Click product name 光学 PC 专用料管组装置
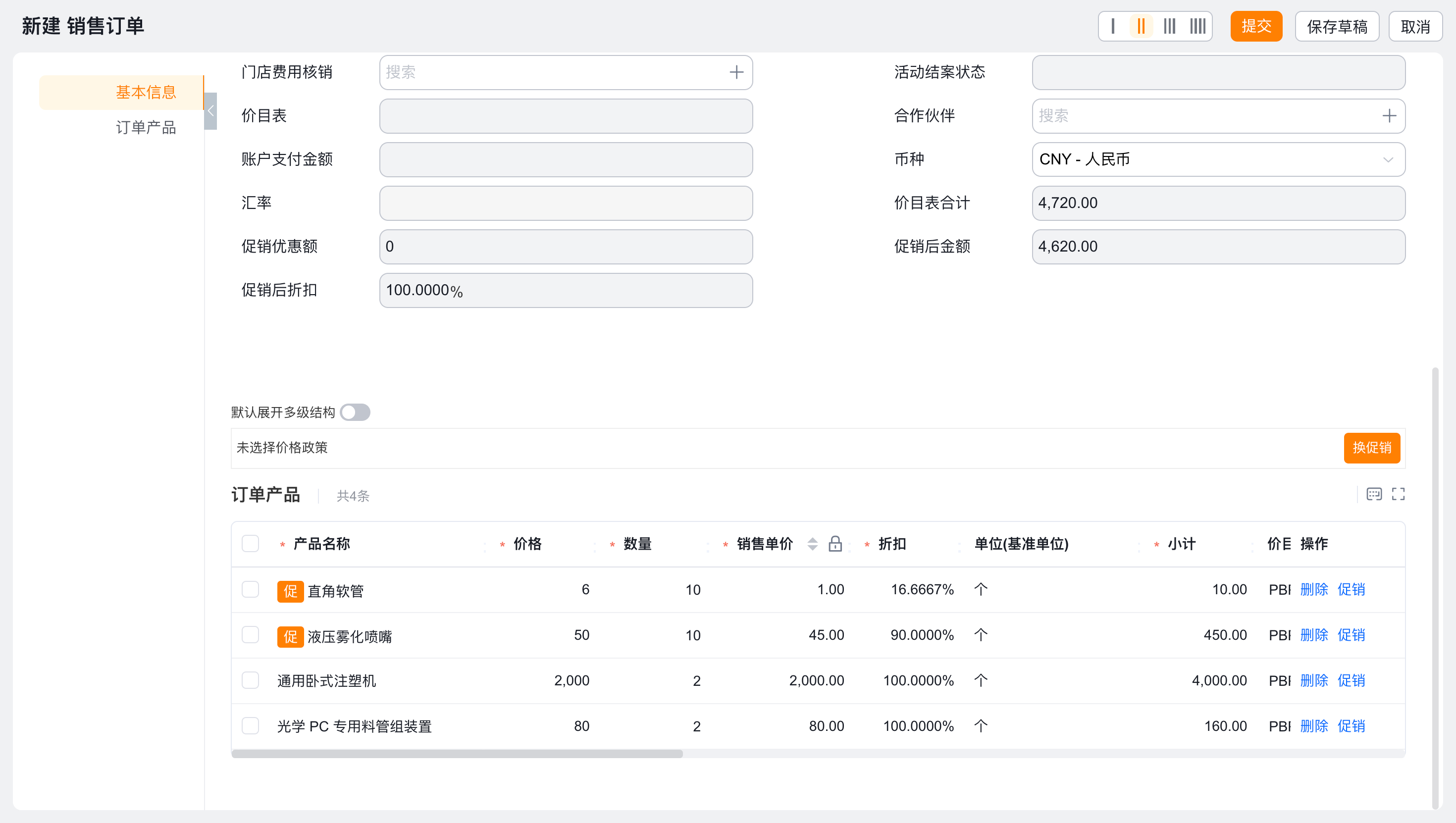 (x=355, y=726)
